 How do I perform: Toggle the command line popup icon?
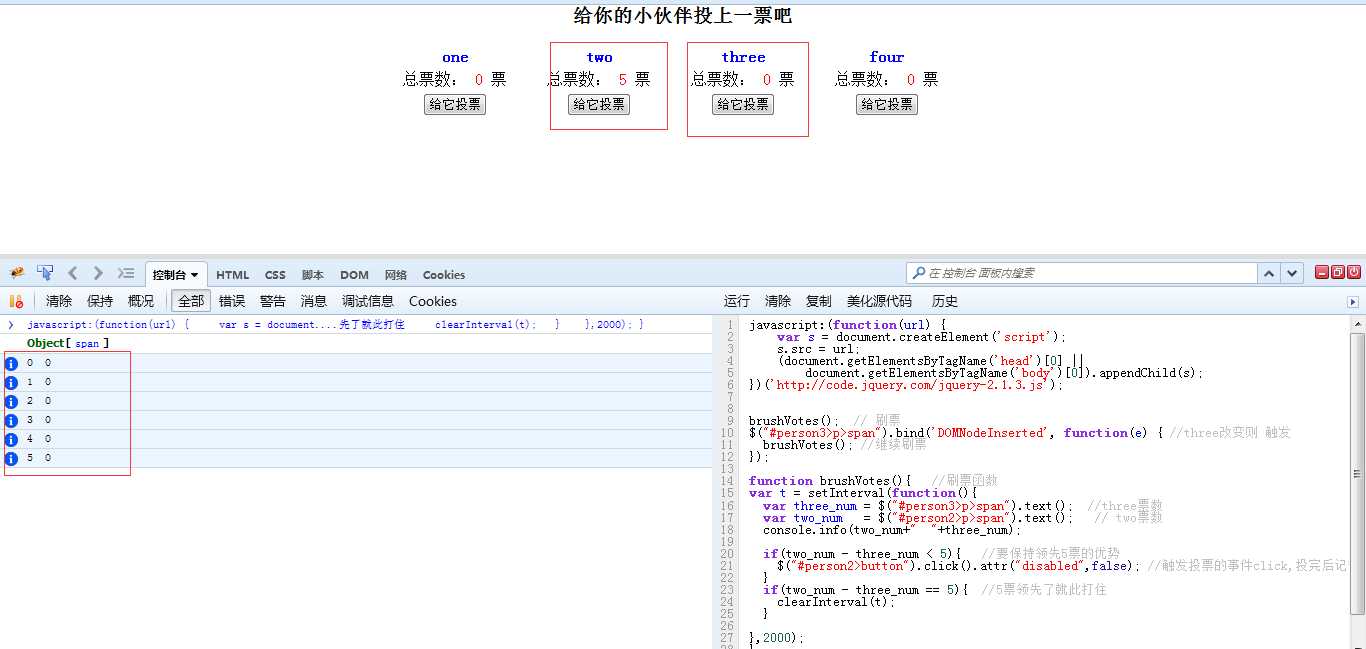pos(125,273)
